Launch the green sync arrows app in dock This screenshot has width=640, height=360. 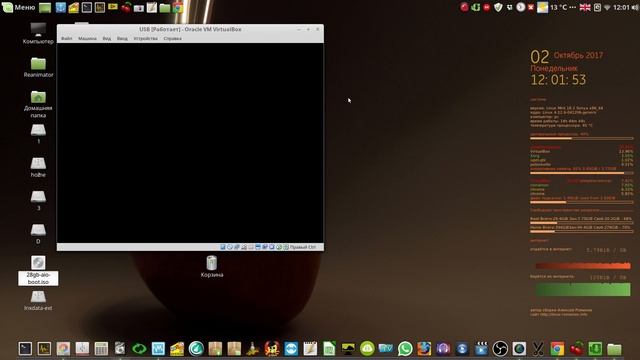[139, 349]
